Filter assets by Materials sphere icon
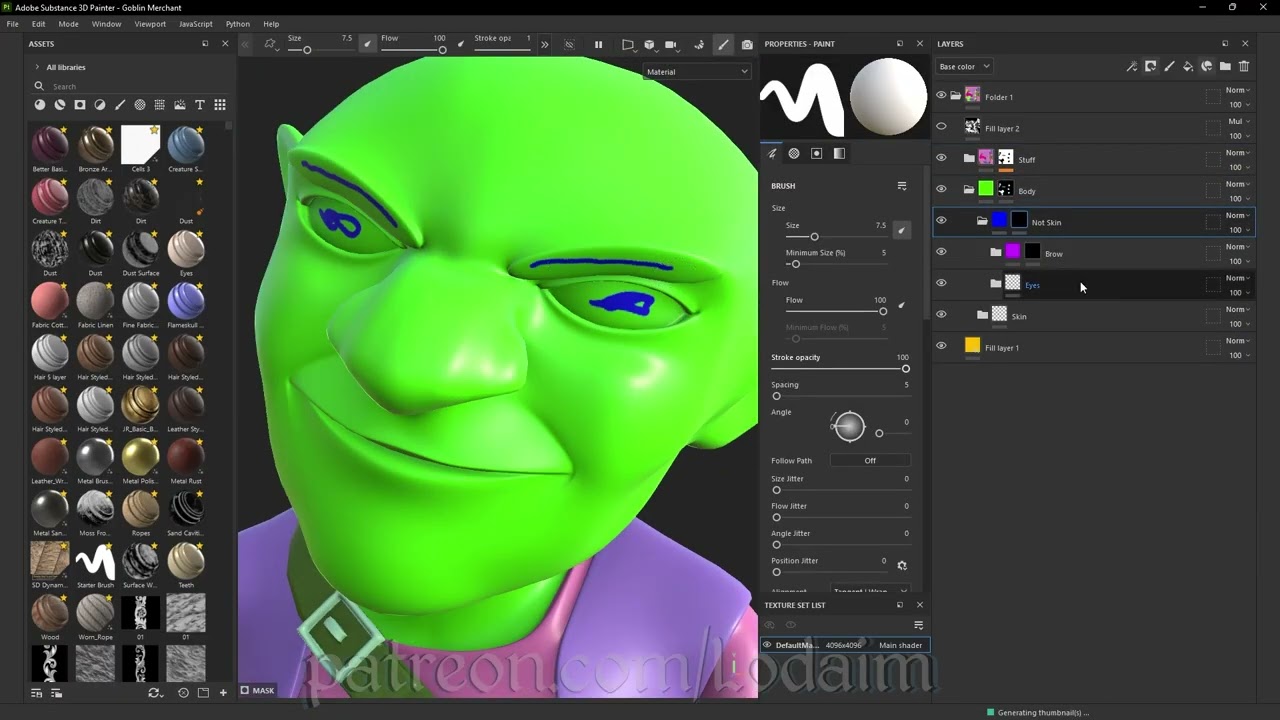The image size is (1280, 720). pyautogui.click(x=40, y=105)
